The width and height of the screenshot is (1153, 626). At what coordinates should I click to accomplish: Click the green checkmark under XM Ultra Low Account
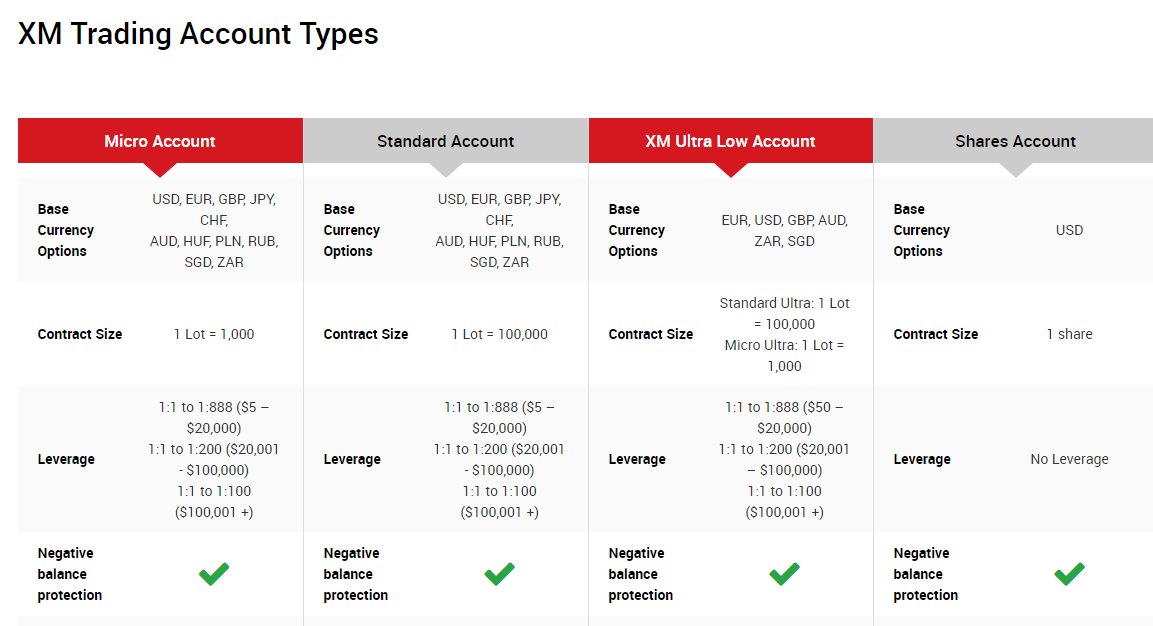point(785,574)
